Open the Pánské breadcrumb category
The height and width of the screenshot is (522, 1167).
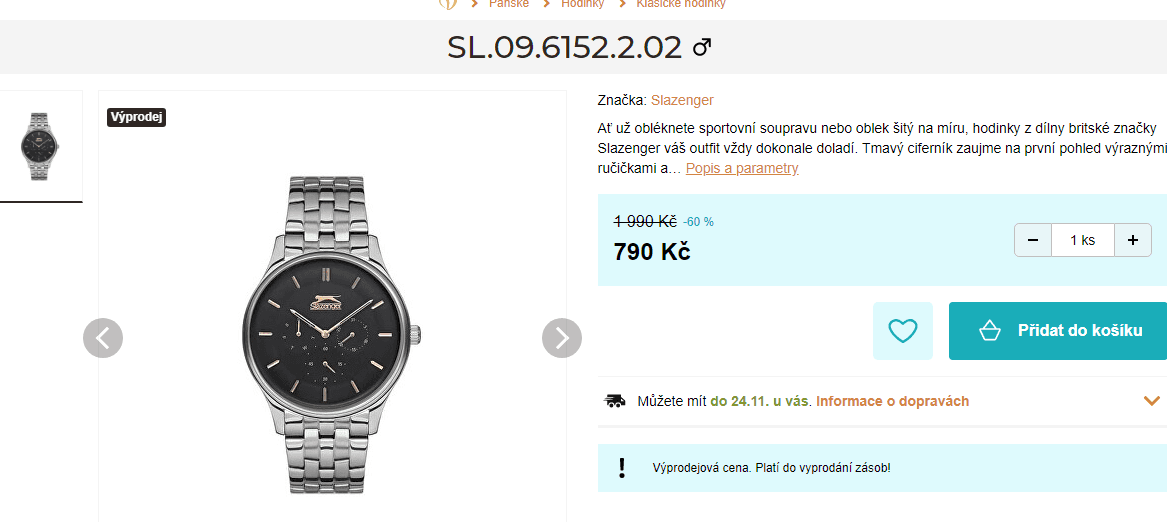tap(509, 4)
